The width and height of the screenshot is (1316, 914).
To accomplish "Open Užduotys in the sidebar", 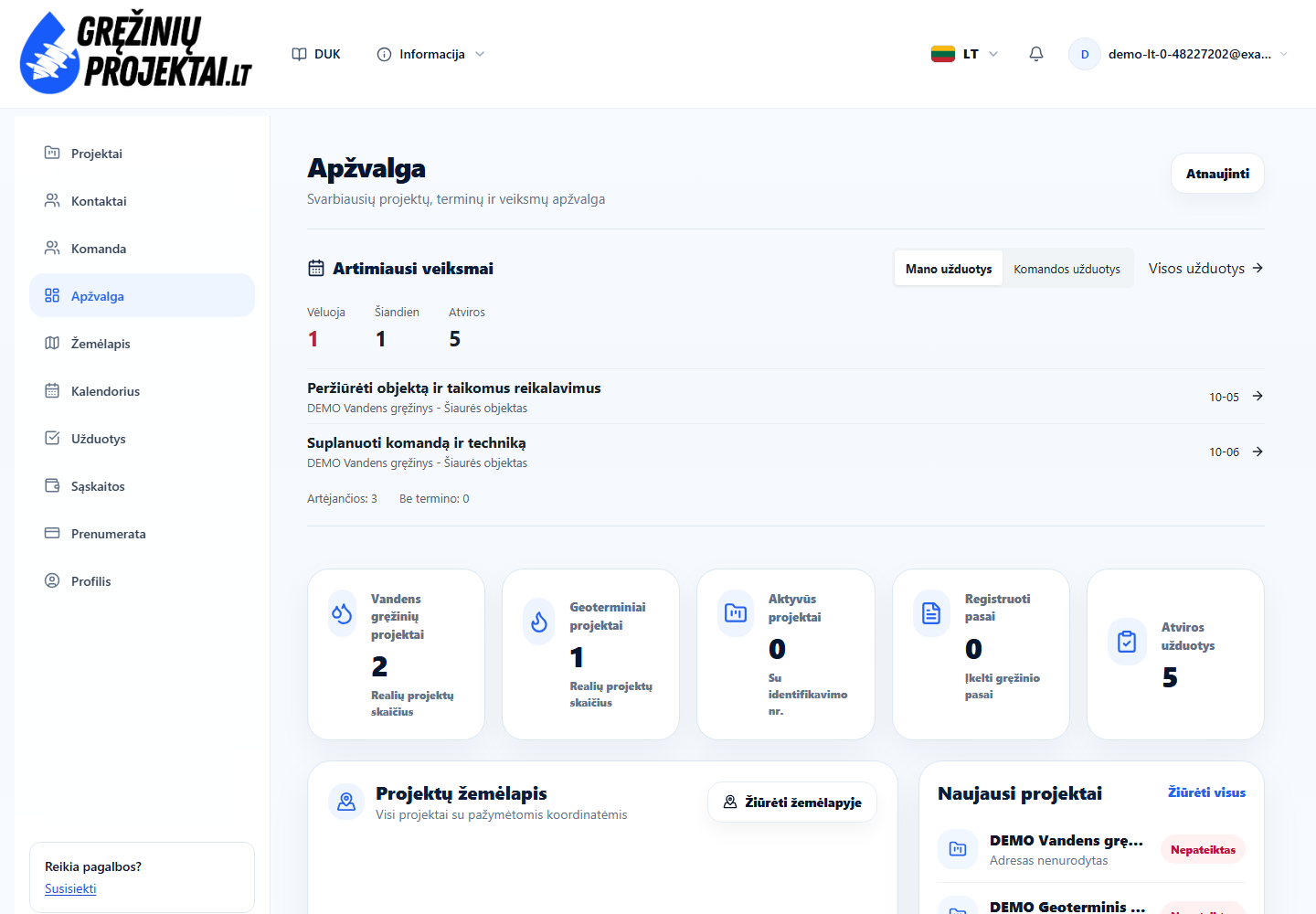I will tap(142, 439).
